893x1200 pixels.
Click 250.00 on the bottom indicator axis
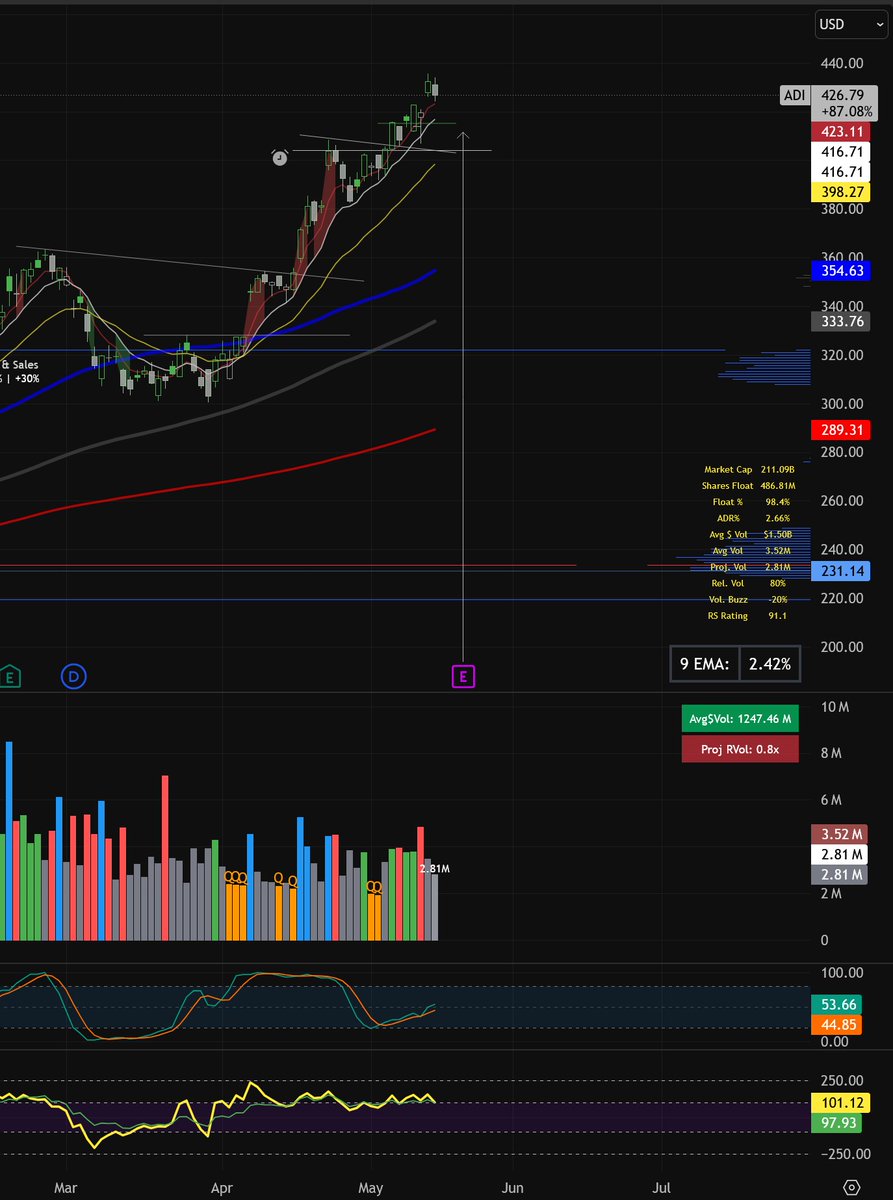coord(842,1081)
